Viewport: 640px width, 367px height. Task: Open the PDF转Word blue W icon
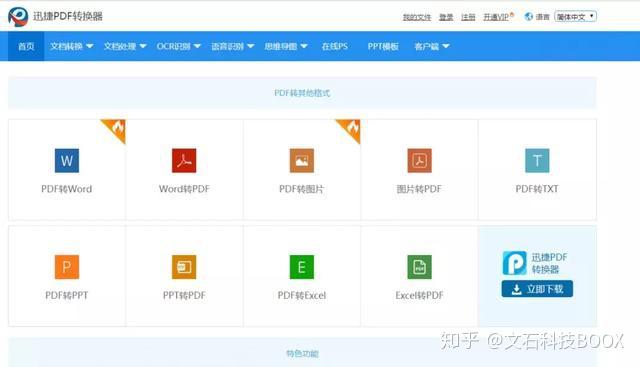[x=67, y=160]
